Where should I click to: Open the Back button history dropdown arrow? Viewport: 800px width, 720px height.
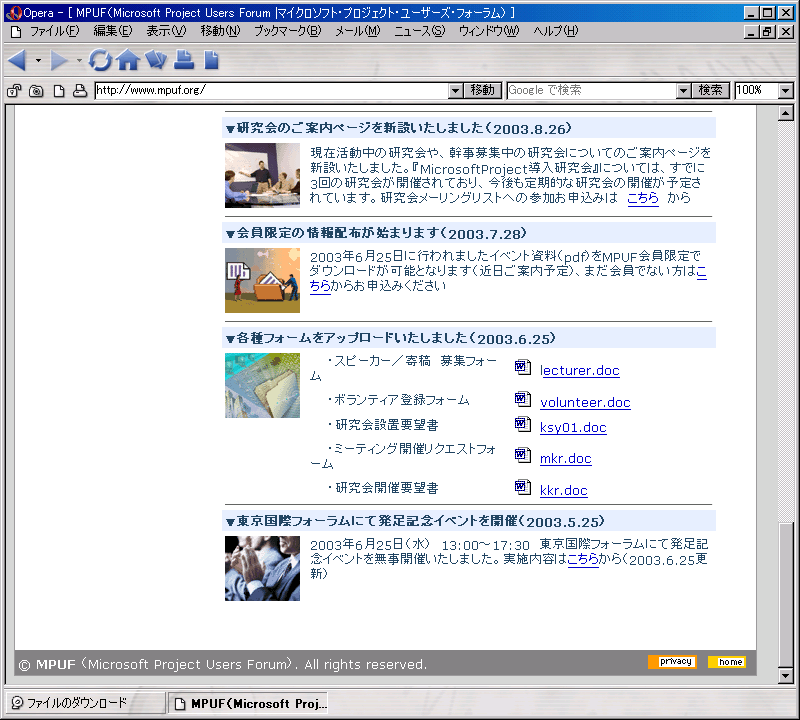pyautogui.click(x=38, y=61)
